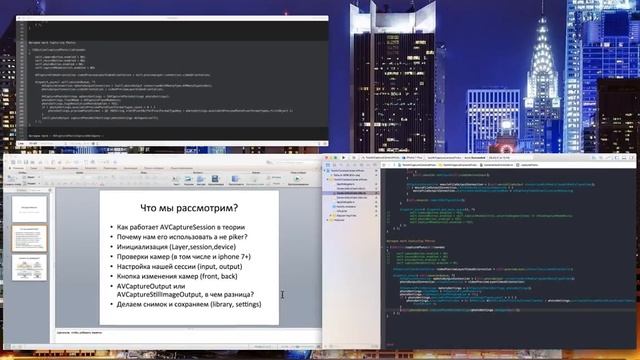Run the project with Xcode's play button
Viewport: 640px width, 360px height.
[x=343, y=158]
